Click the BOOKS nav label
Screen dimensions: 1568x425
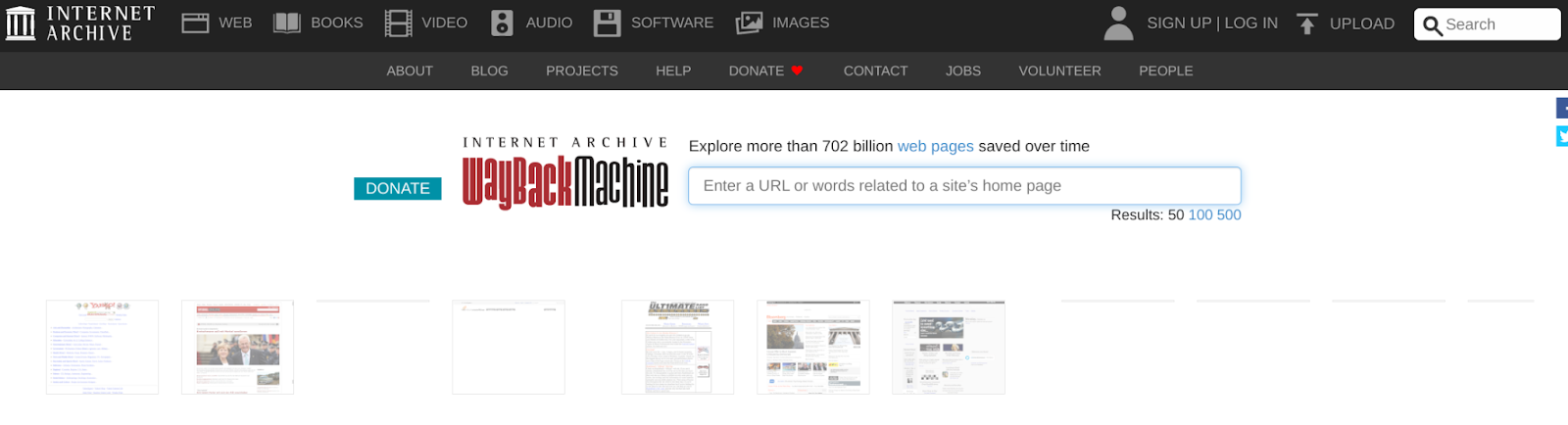[337, 23]
